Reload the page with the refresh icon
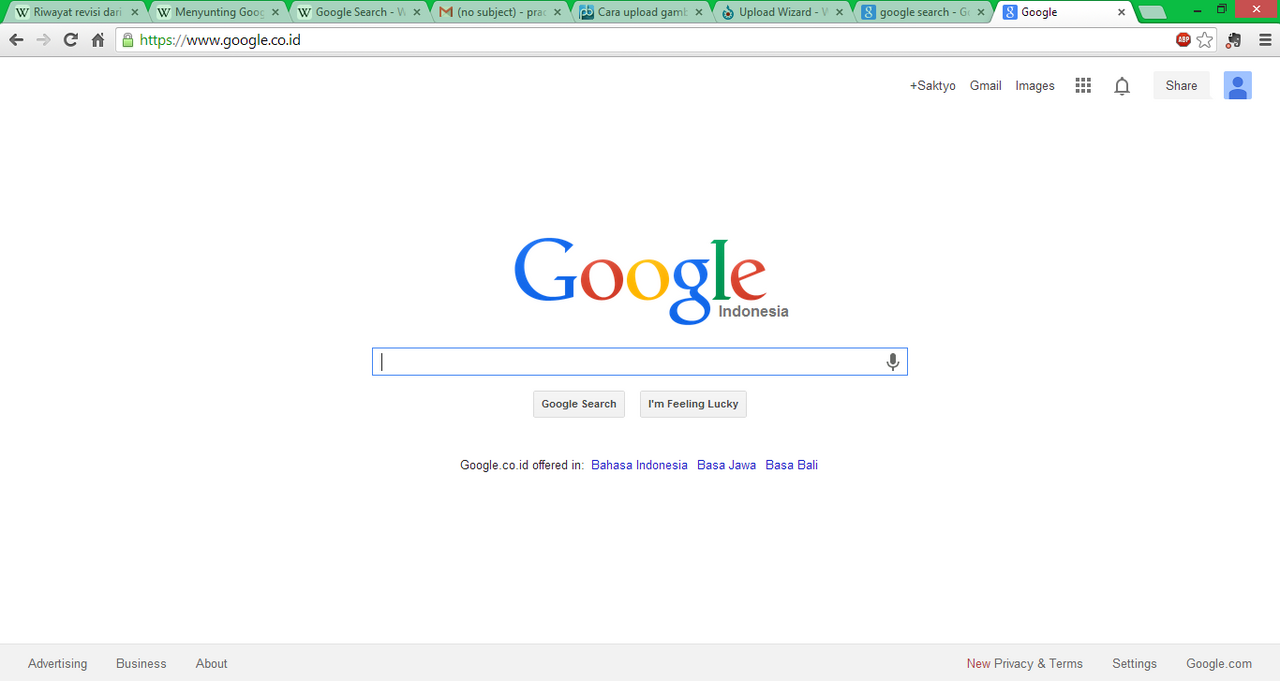This screenshot has width=1280, height=681. point(70,40)
